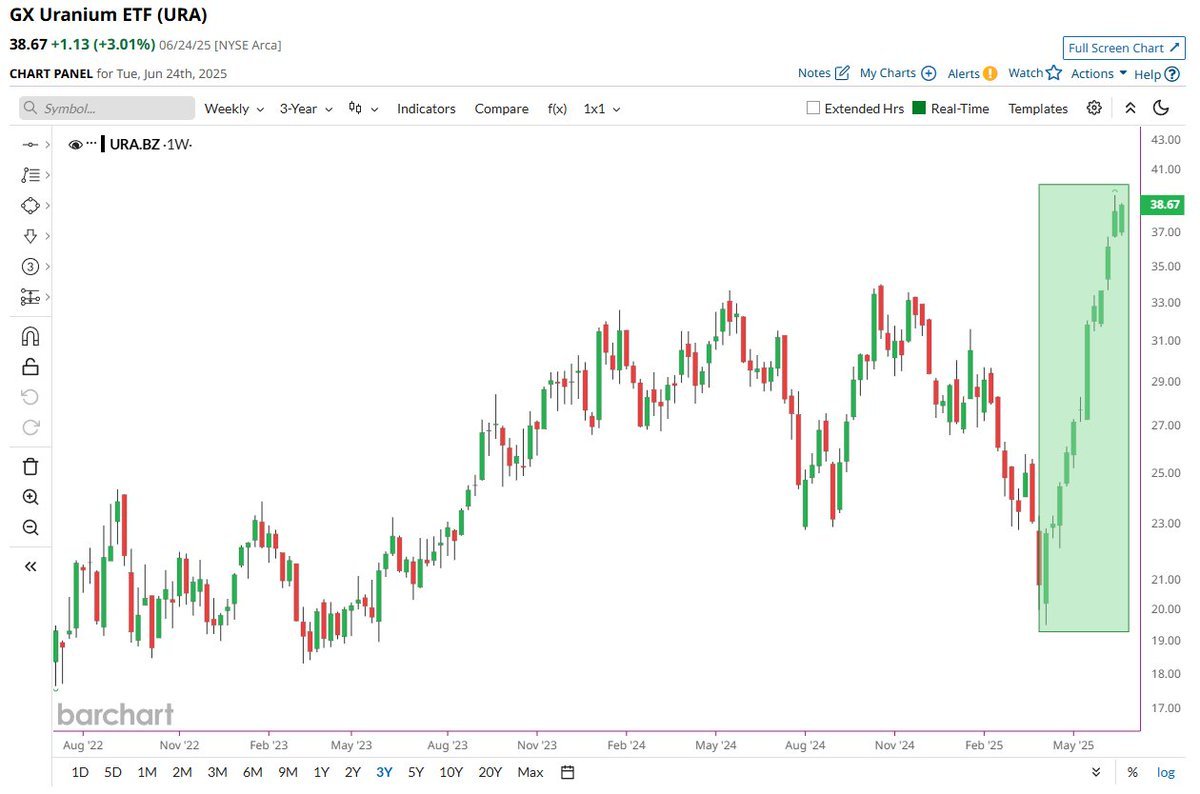Select the 10Y time range
The image size is (1200, 794).
pyautogui.click(x=450, y=772)
